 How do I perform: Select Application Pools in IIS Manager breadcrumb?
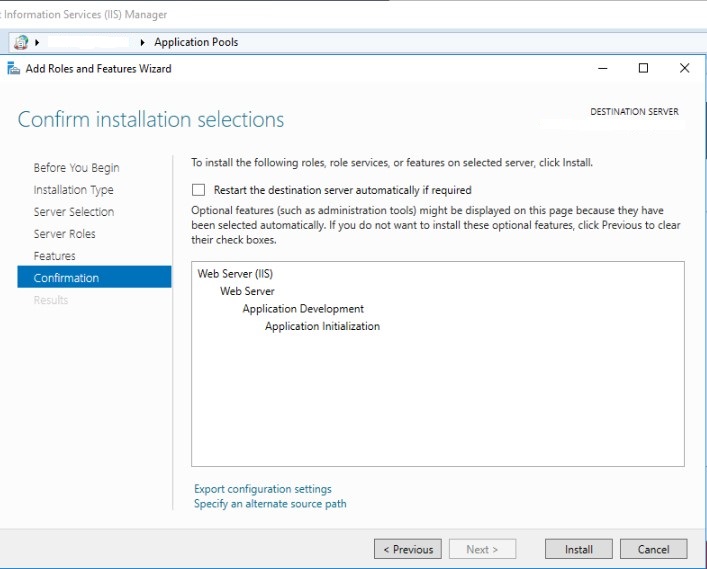pos(196,42)
